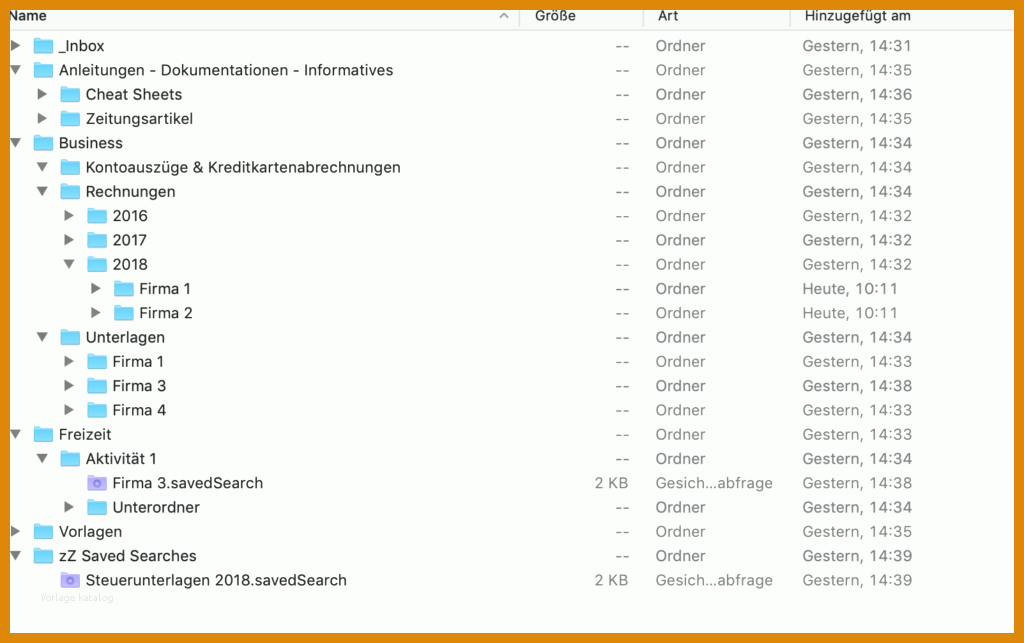This screenshot has width=1024, height=643.
Task: Expand Firma 4 folder using its triangle
Action: pyautogui.click(x=69, y=410)
